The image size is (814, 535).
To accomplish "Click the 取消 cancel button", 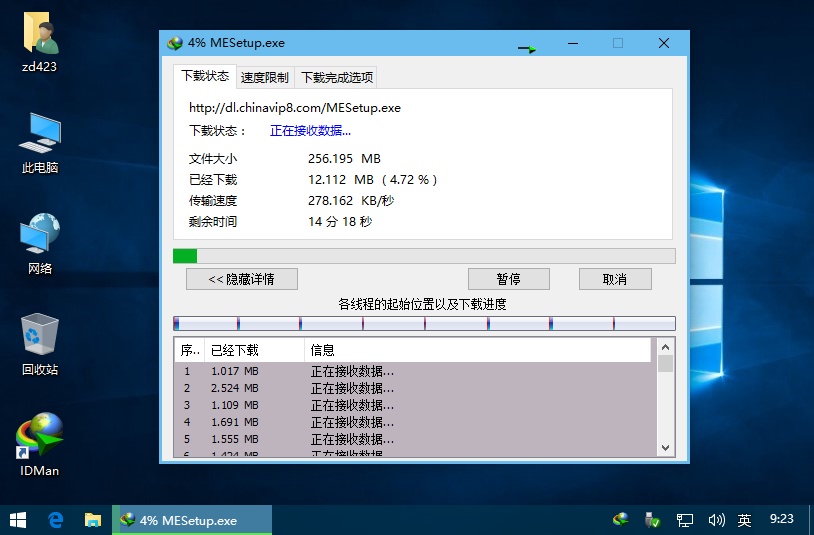I will pos(615,279).
